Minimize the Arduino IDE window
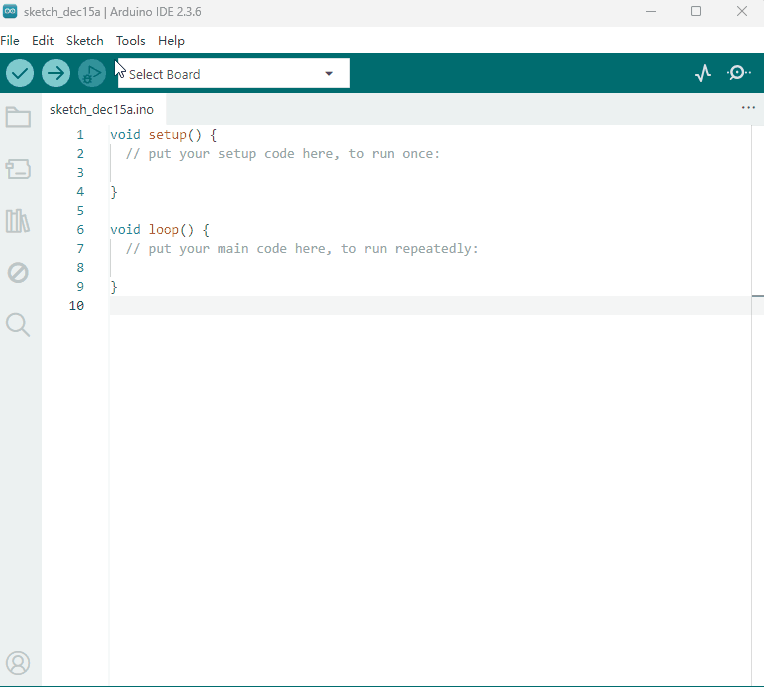 coord(650,11)
